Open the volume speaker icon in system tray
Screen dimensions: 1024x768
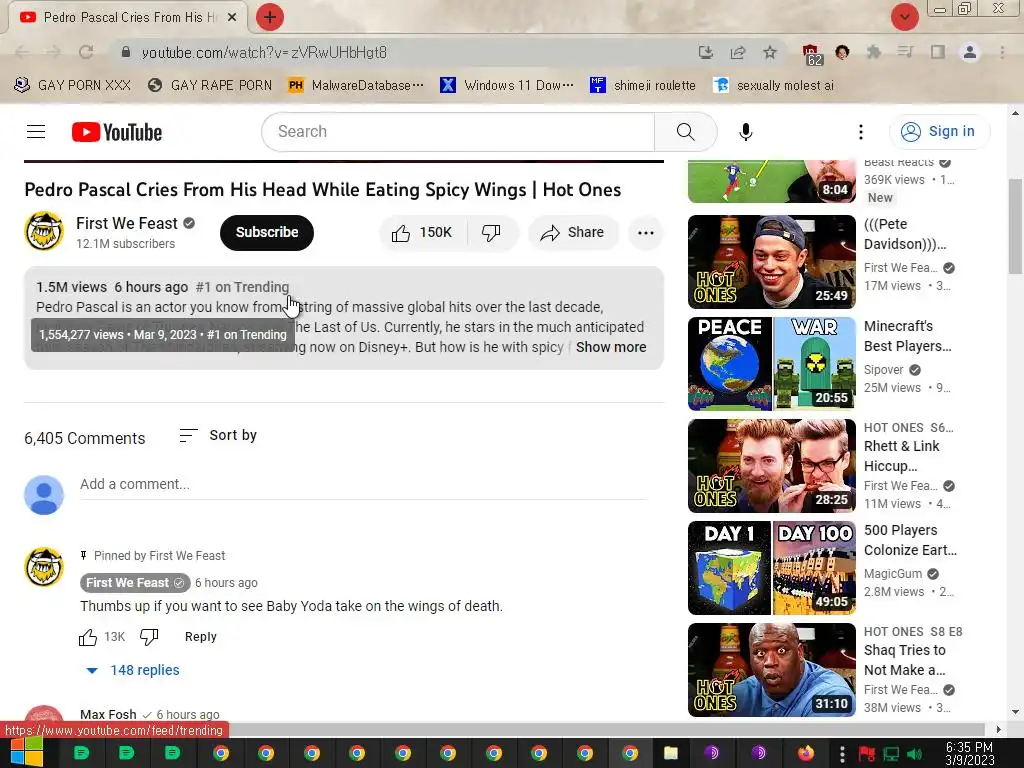point(914,754)
